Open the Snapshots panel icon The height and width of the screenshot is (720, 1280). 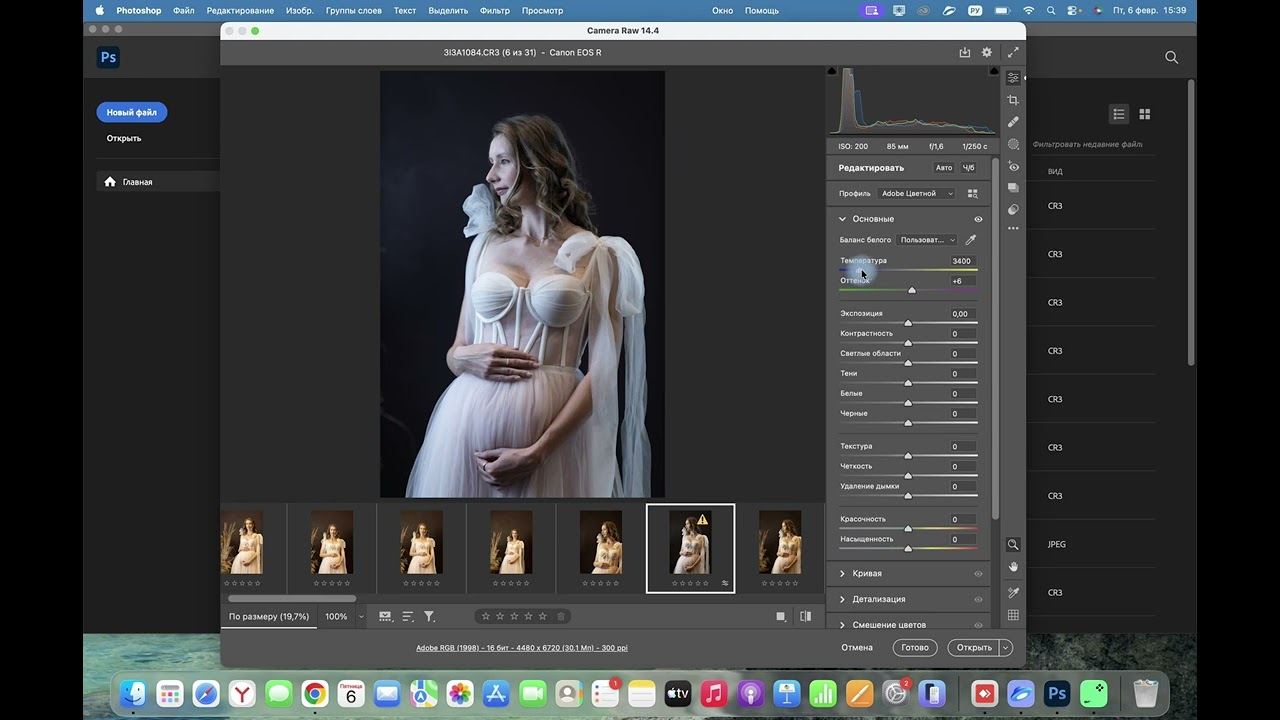coord(1013,188)
